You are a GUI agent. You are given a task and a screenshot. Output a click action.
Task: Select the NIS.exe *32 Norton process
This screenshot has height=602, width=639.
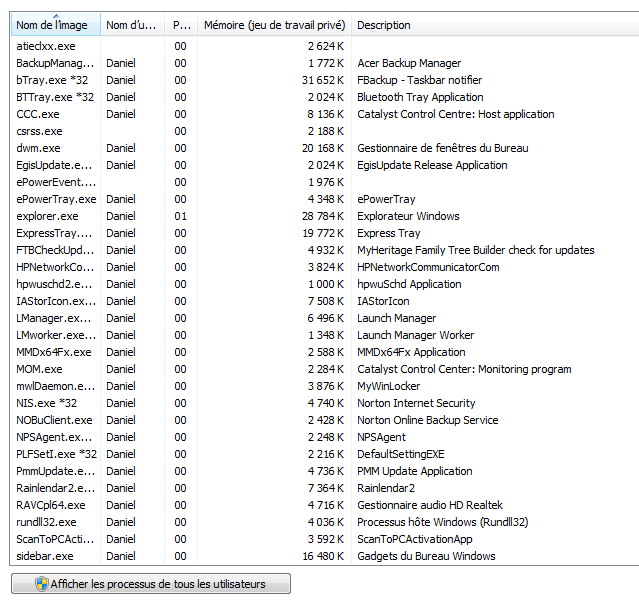(47, 403)
